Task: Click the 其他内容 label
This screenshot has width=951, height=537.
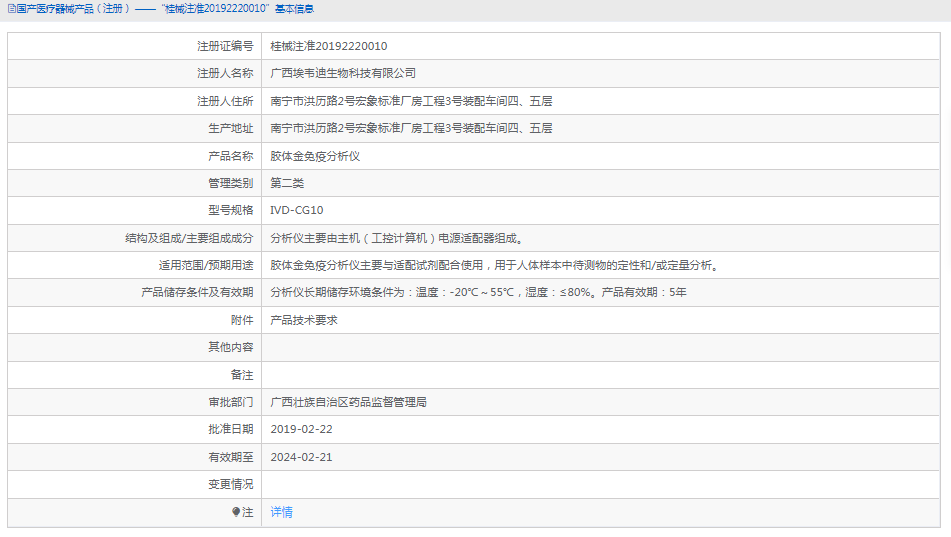Action: coord(230,347)
